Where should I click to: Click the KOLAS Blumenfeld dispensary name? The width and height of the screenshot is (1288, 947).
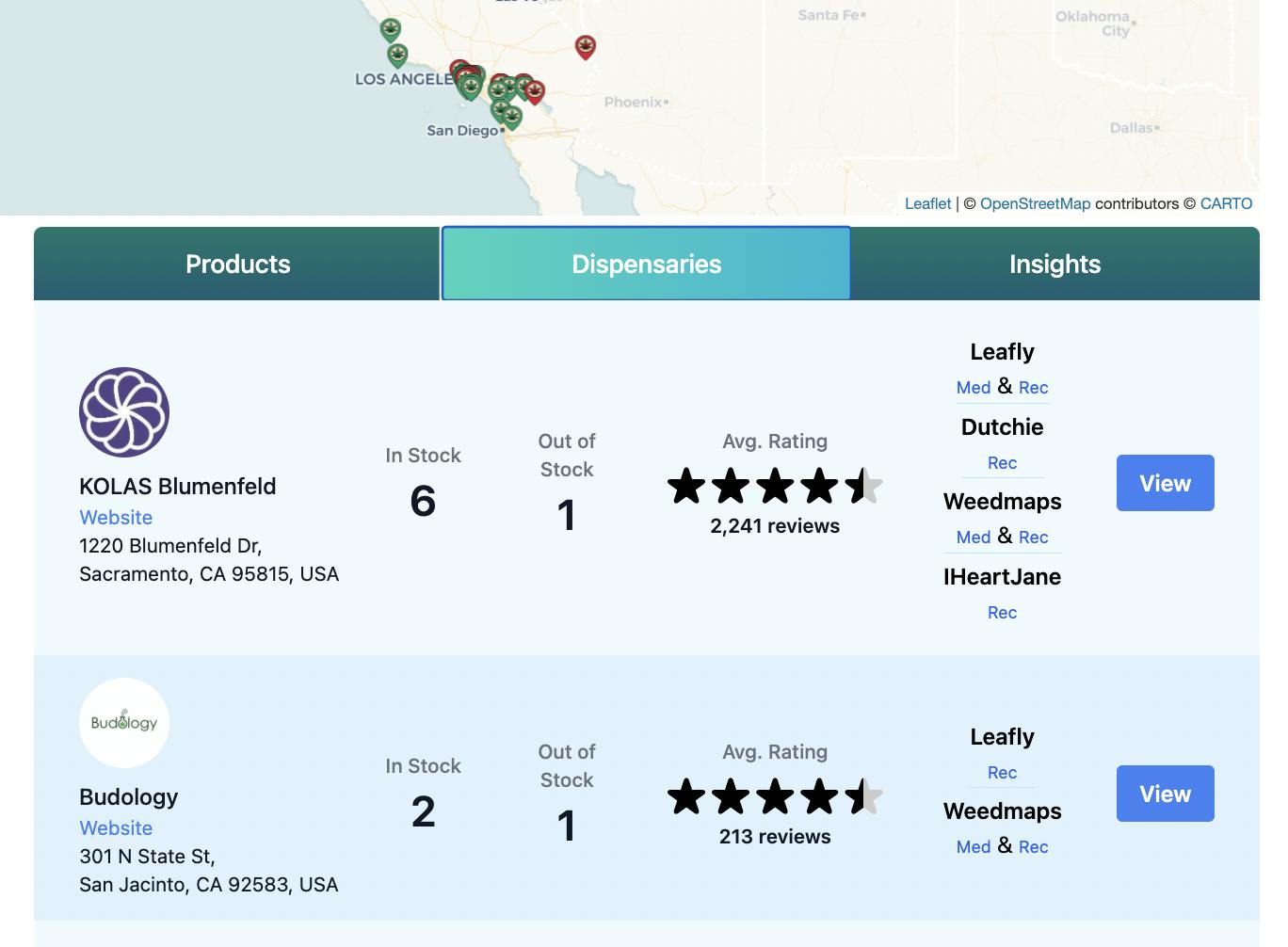pos(178,487)
